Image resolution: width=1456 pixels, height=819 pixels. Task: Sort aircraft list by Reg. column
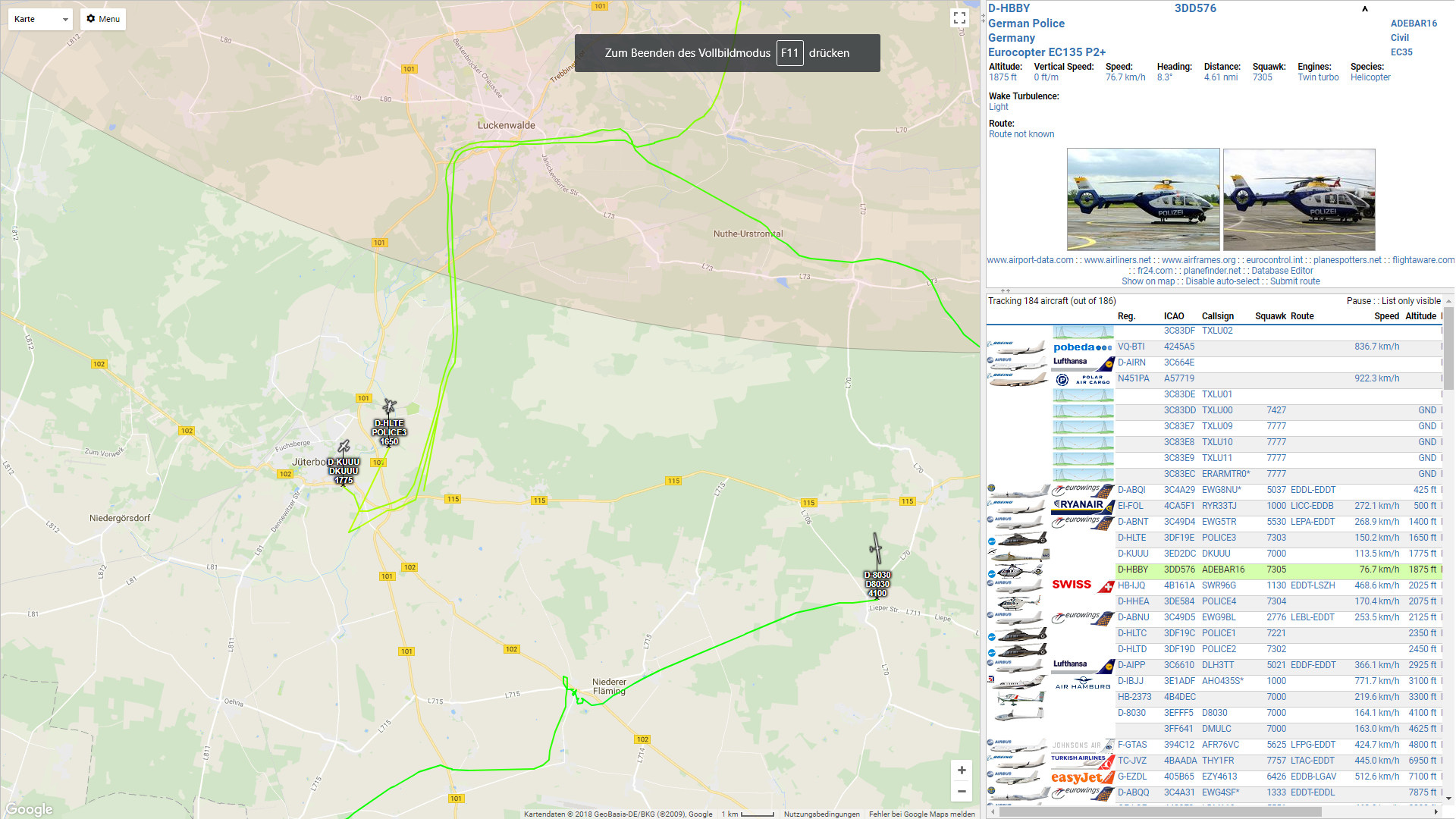point(1126,316)
